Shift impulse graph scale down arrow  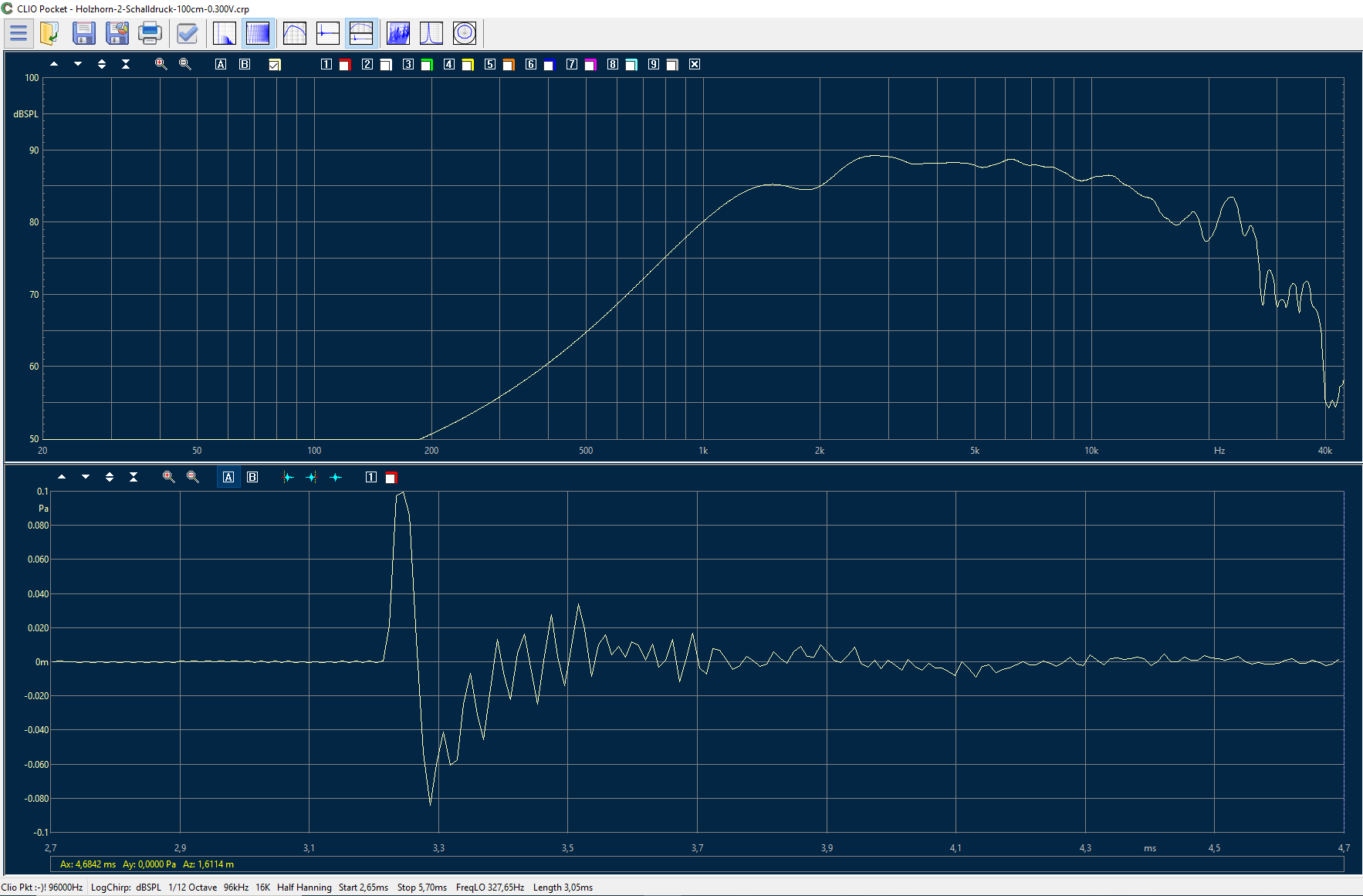86,477
